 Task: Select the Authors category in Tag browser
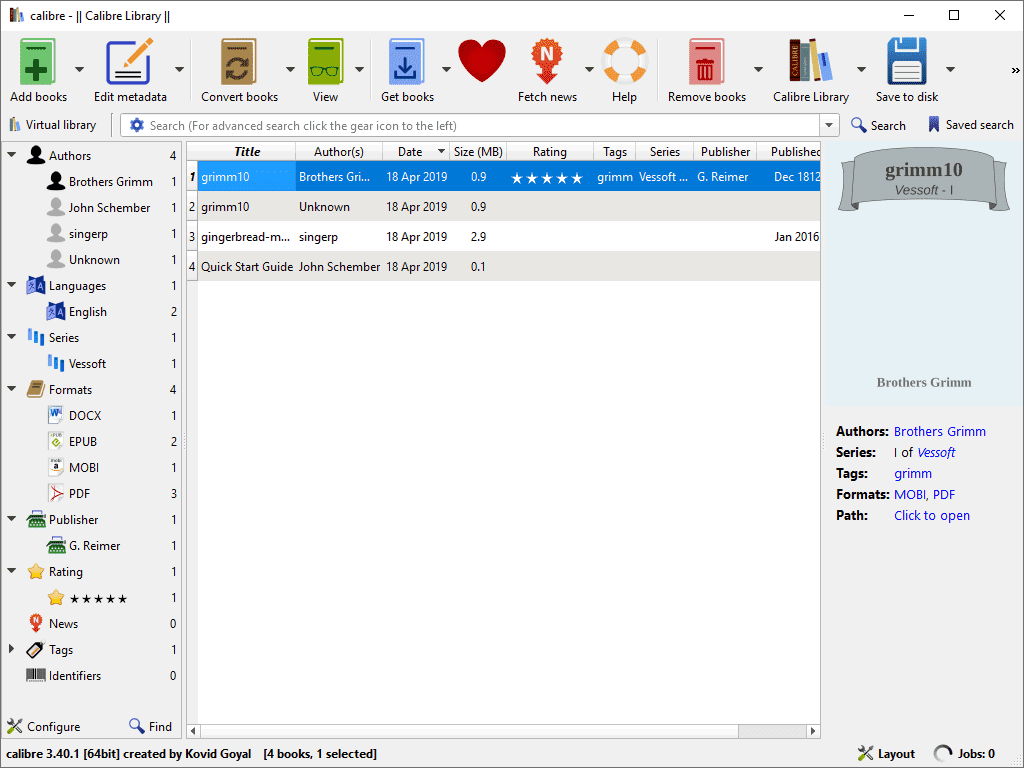(x=69, y=155)
